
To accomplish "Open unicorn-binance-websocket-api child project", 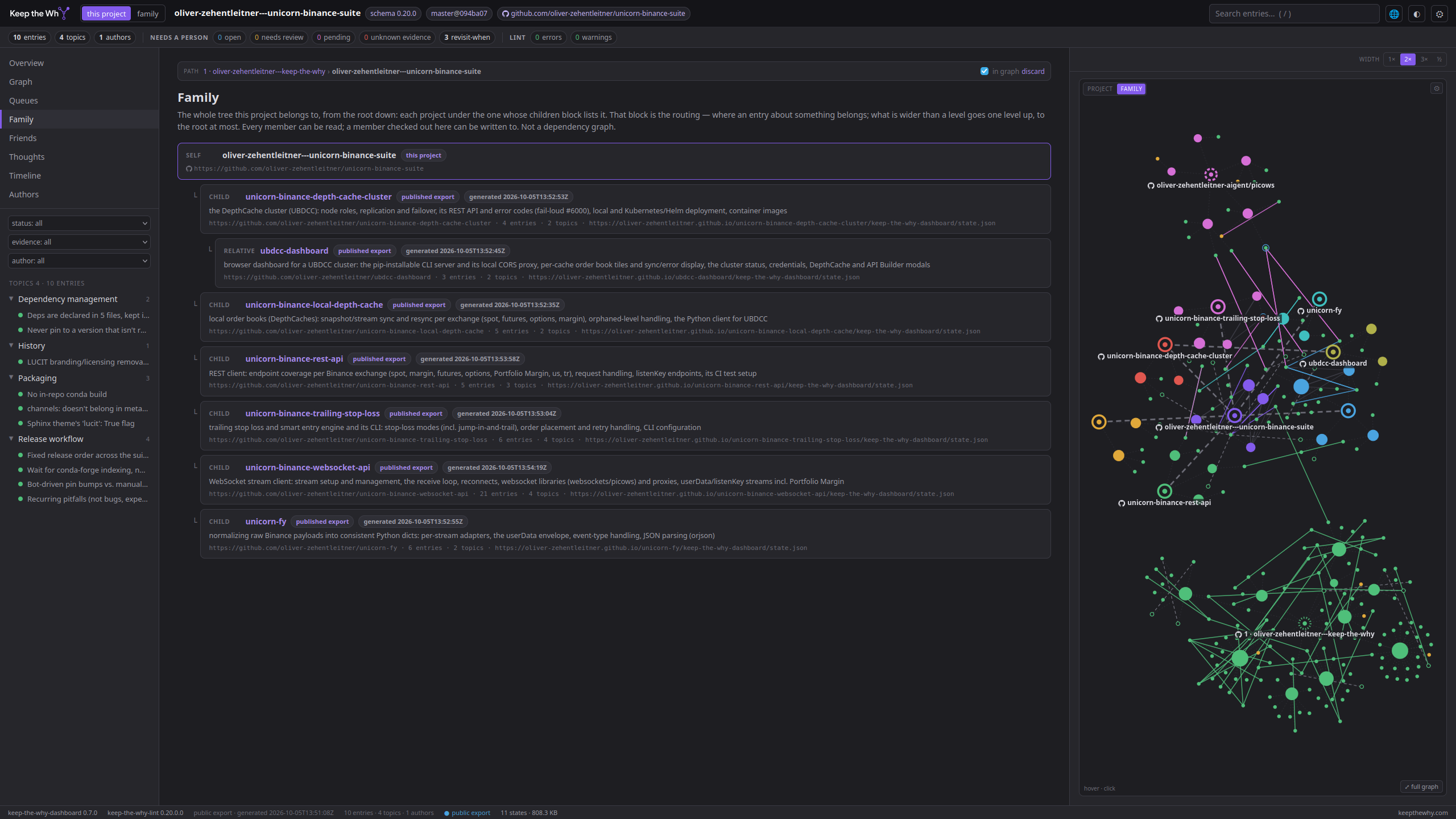I will (x=308, y=468).
